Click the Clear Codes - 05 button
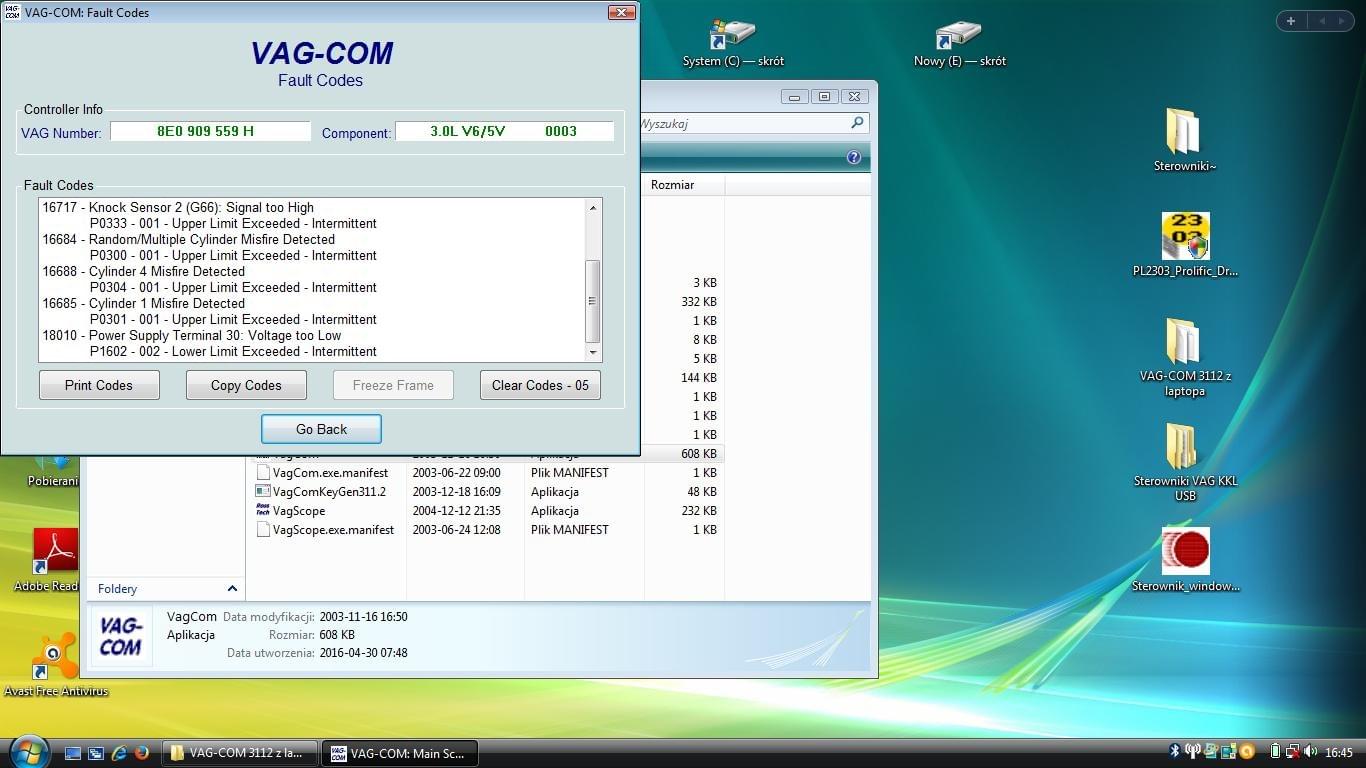The width and height of the screenshot is (1366, 768). [540, 385]
